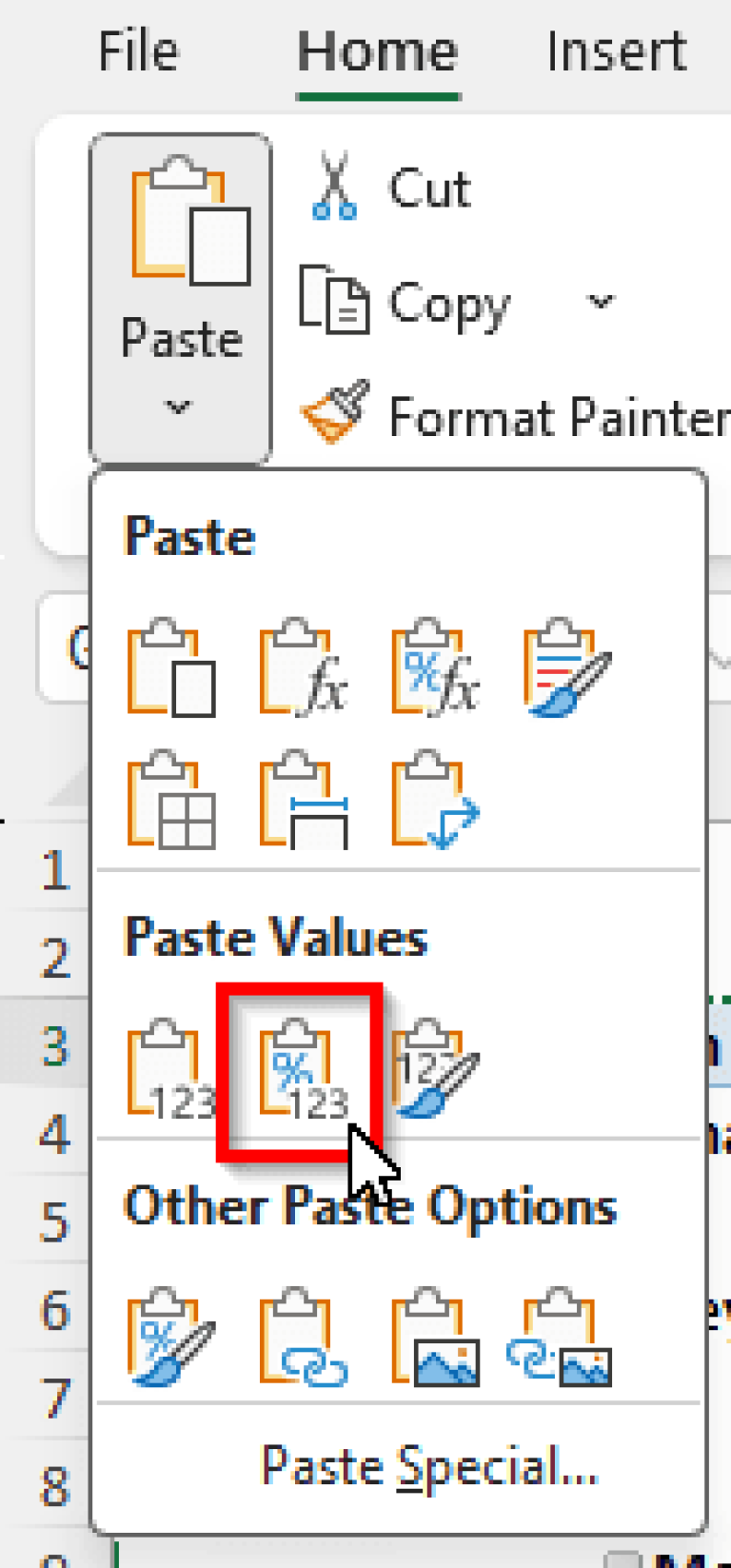Select the No Borders paste option

[171, 804]
